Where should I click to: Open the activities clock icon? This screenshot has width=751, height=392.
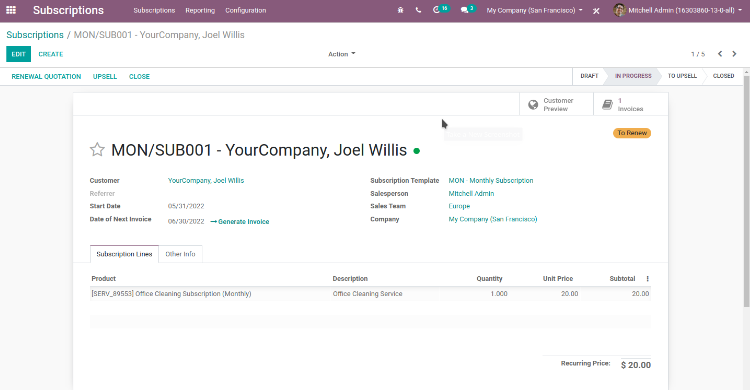pos(436,10)
